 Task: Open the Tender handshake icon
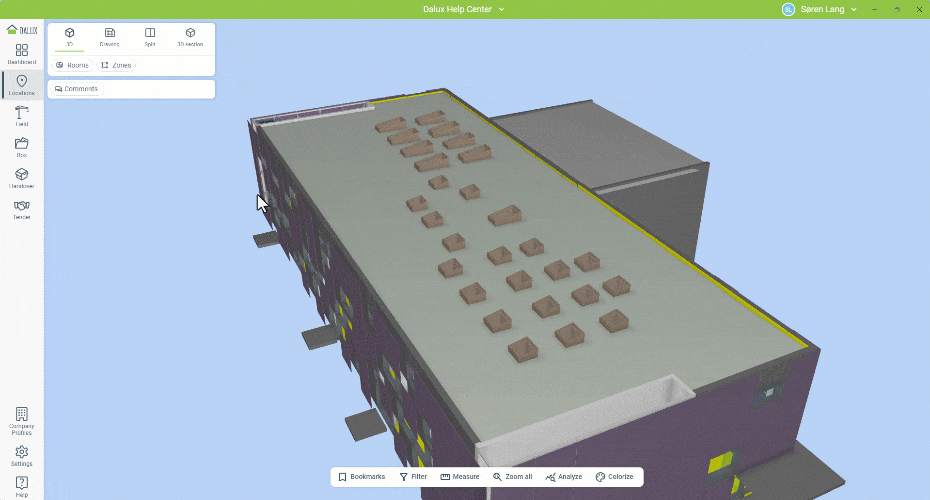click(21, 209)
